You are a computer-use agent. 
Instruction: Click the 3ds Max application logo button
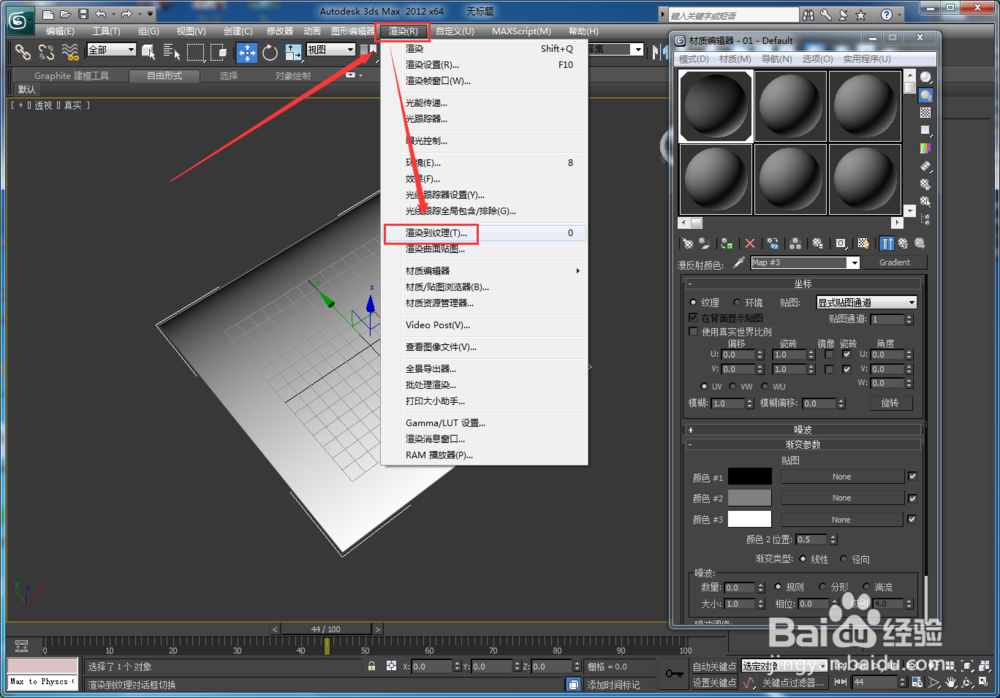pos(18,21)
